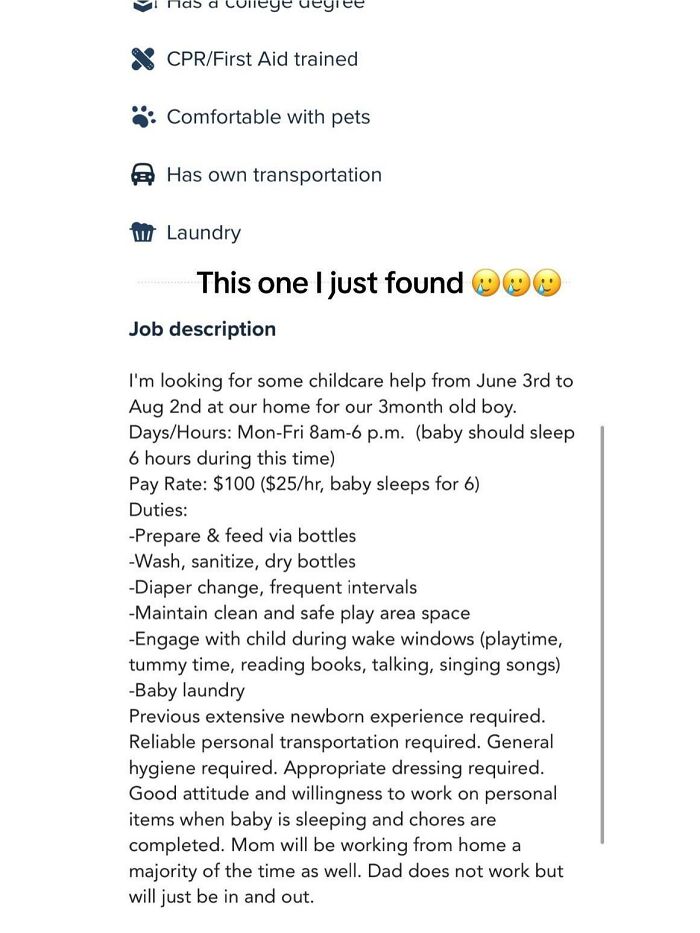The image size is (700, 933).
Task: Click the middle crying emoji in caption
Action: (516, 284)
